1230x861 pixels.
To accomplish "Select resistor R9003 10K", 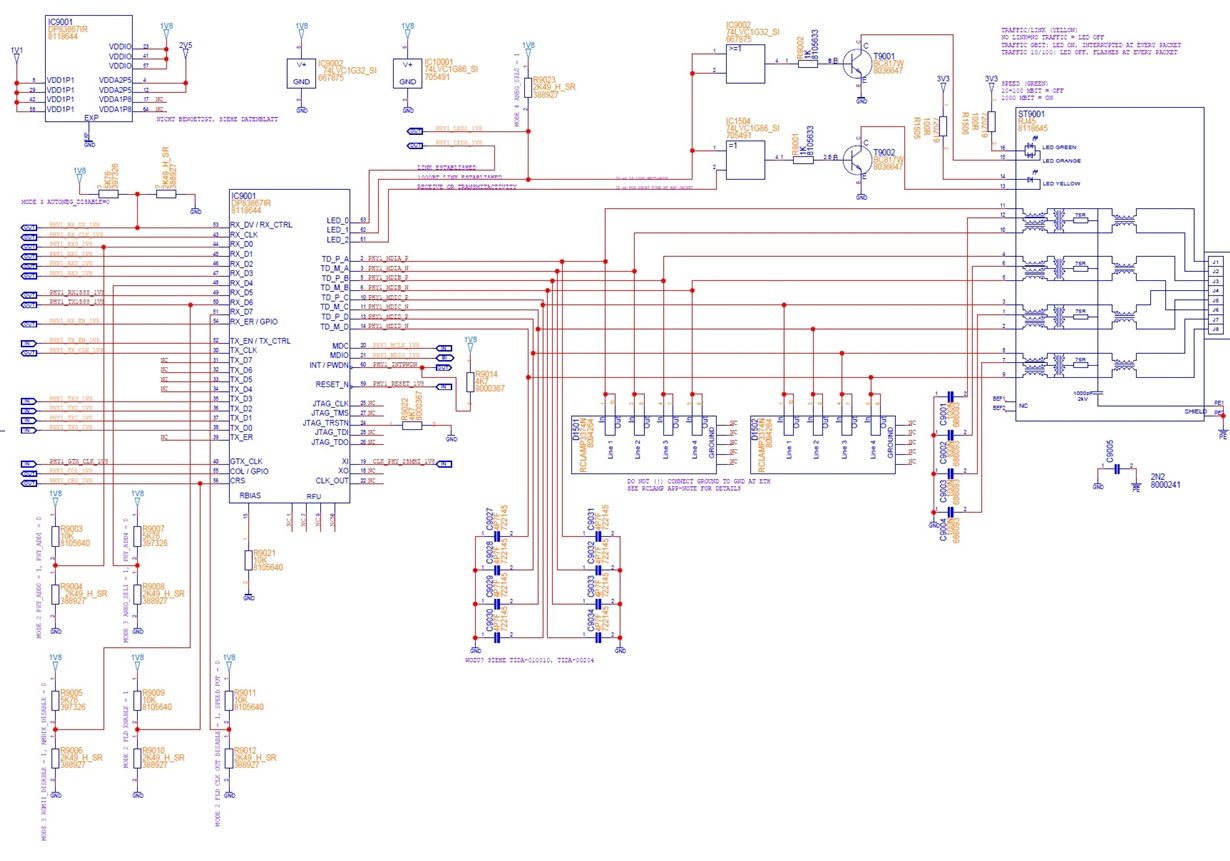I will coord(55,537).
